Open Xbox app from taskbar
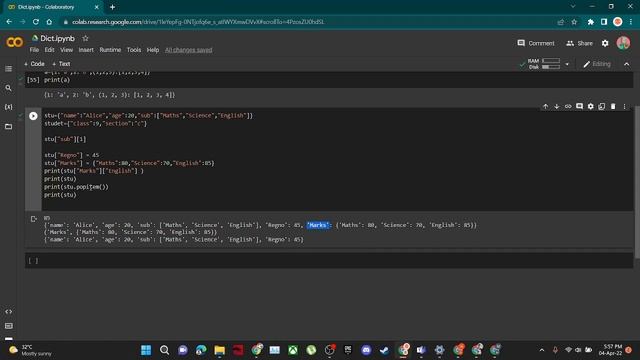 [x=293, y=350]
